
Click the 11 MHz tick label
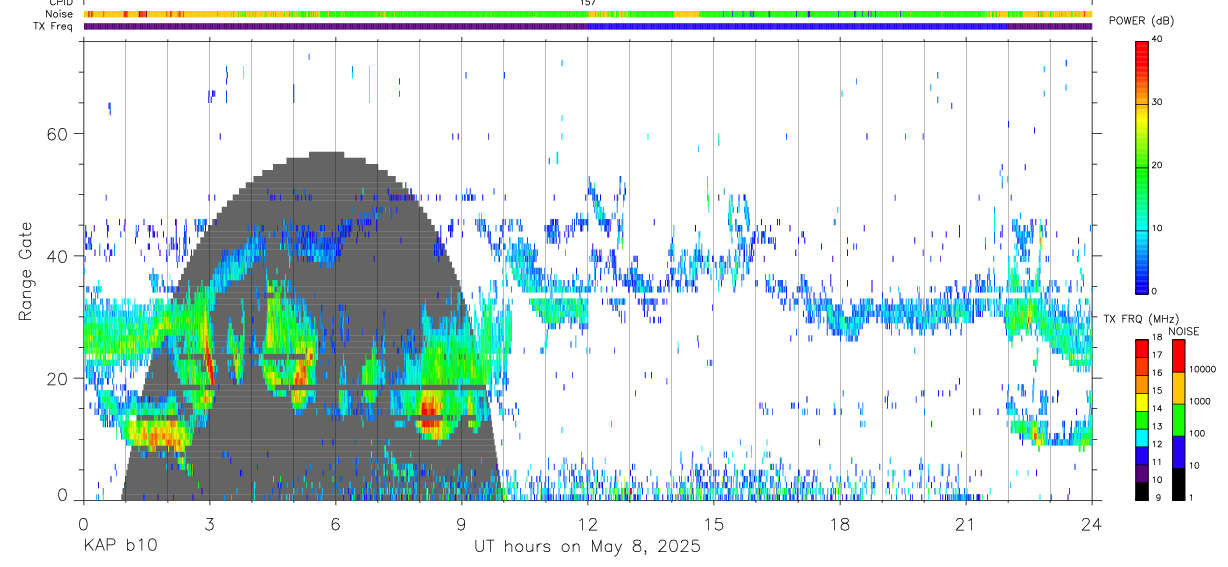tap(1157, 462)
